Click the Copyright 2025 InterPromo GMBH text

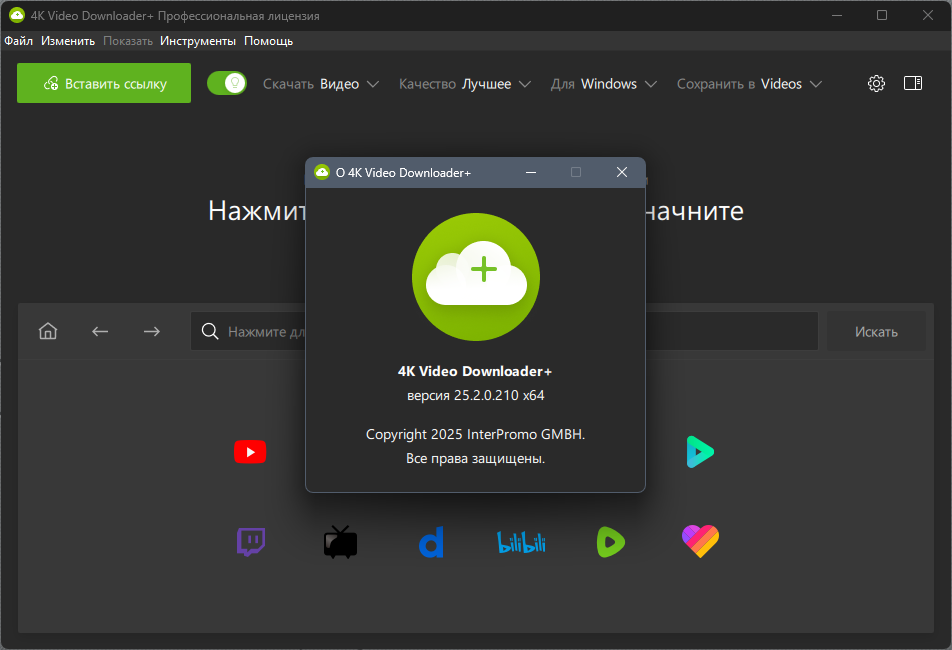point(475,434)
